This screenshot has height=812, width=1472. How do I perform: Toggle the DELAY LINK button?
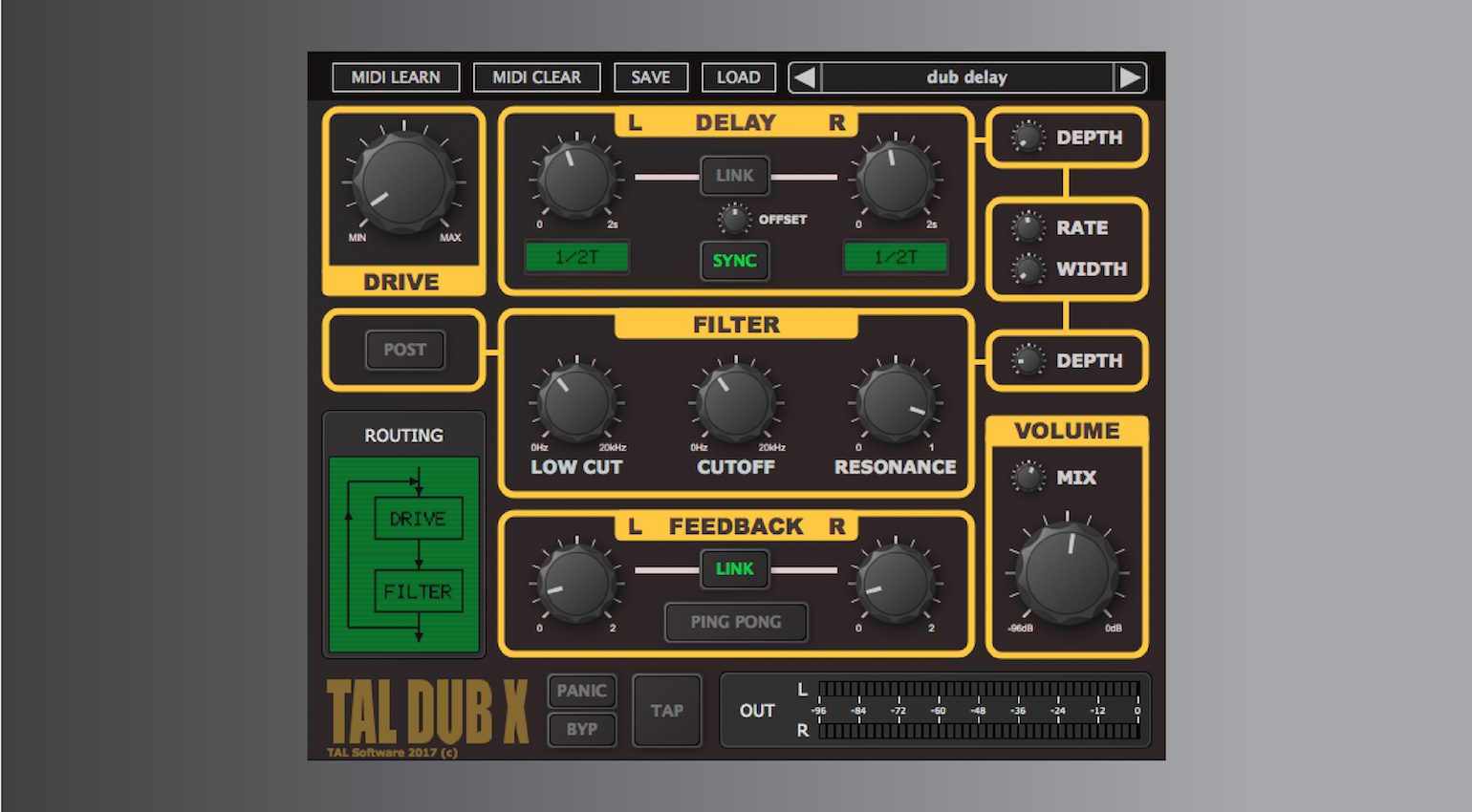735,176
